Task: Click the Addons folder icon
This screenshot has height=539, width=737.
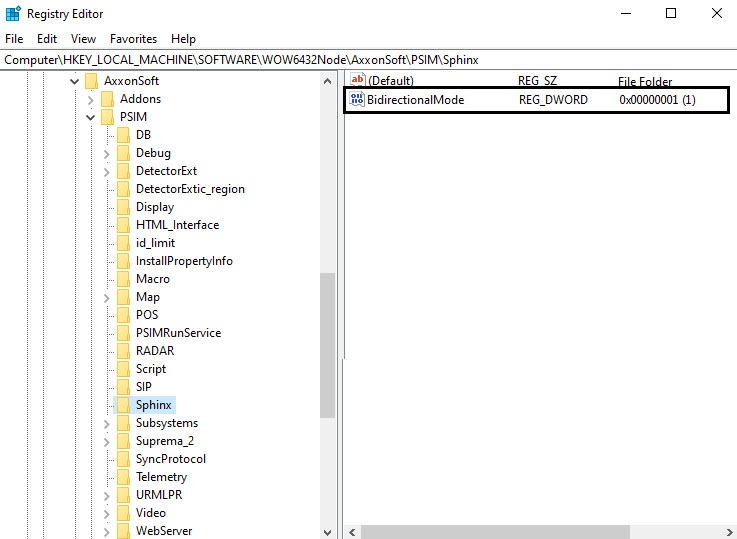Action: pyautogui.click(x=108, y=99)
